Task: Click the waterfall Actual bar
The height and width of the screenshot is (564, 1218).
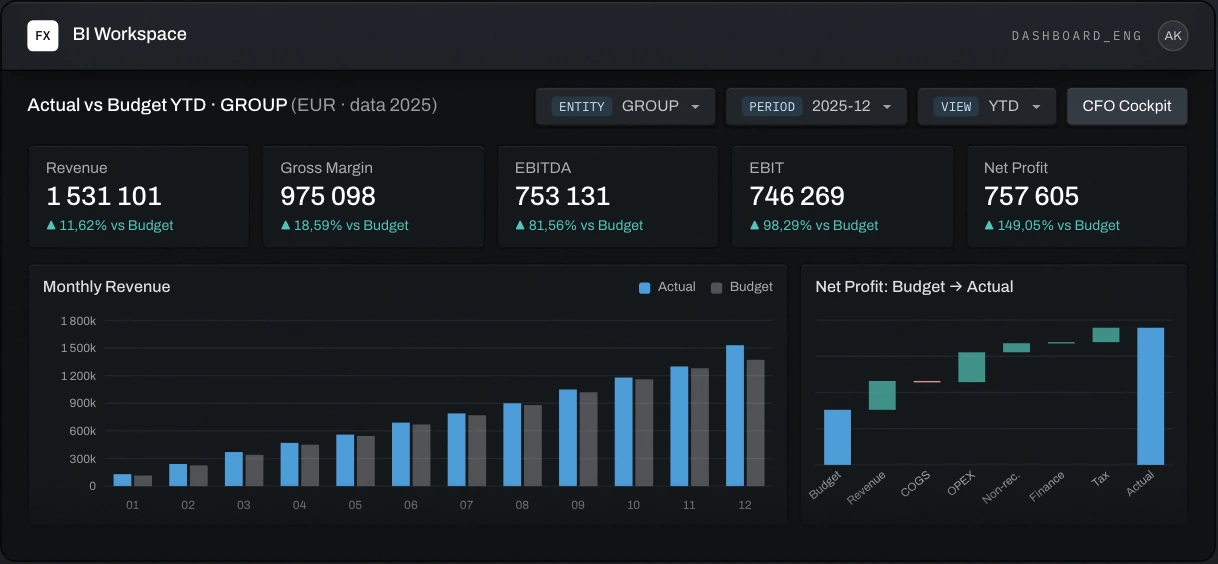Action: [1150, 396]
